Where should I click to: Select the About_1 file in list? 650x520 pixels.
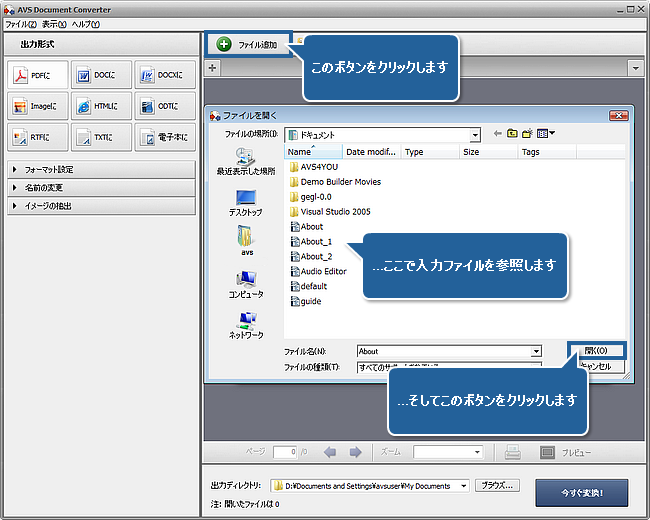[x=316, y=241]
